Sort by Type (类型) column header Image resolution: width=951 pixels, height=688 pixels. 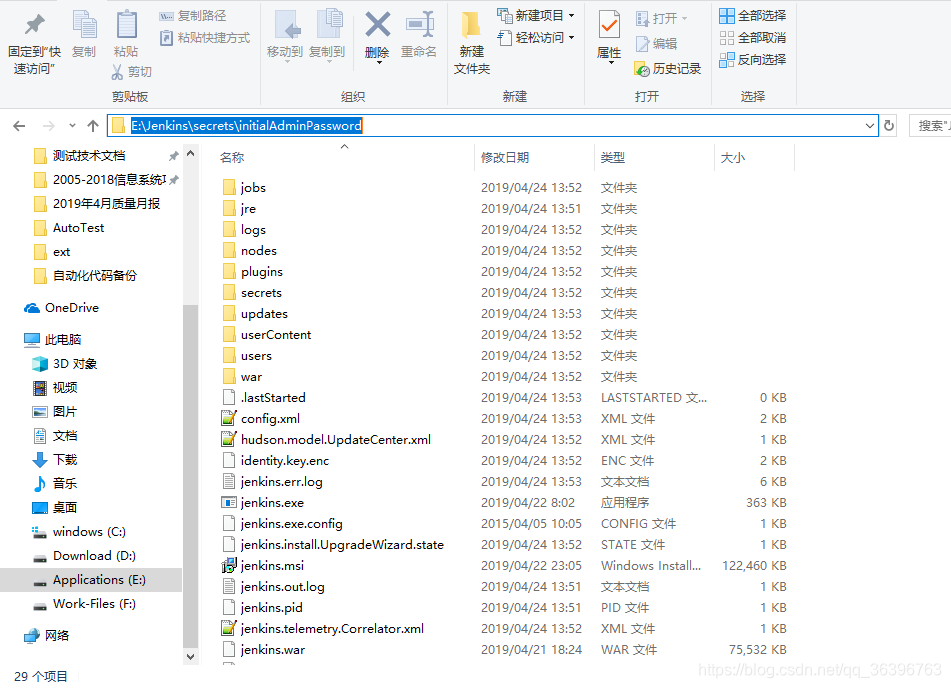tap(613, 158)
